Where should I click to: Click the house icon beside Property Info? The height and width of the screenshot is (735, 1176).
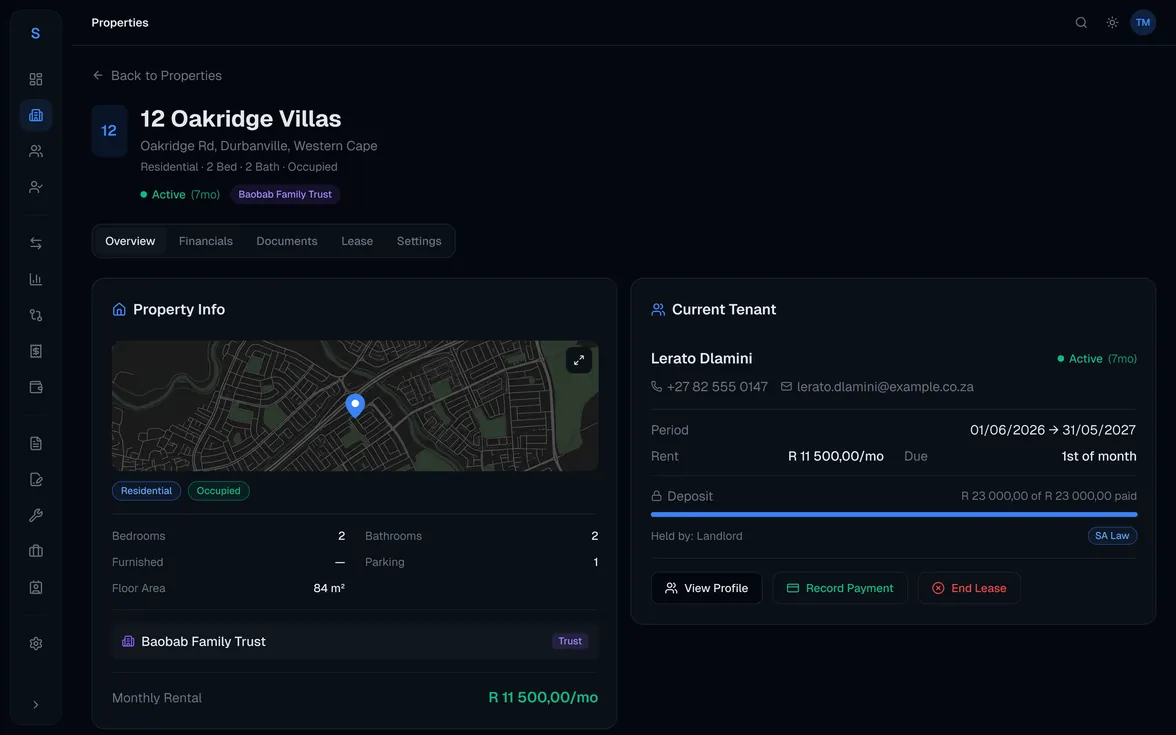tap(118, 309)
